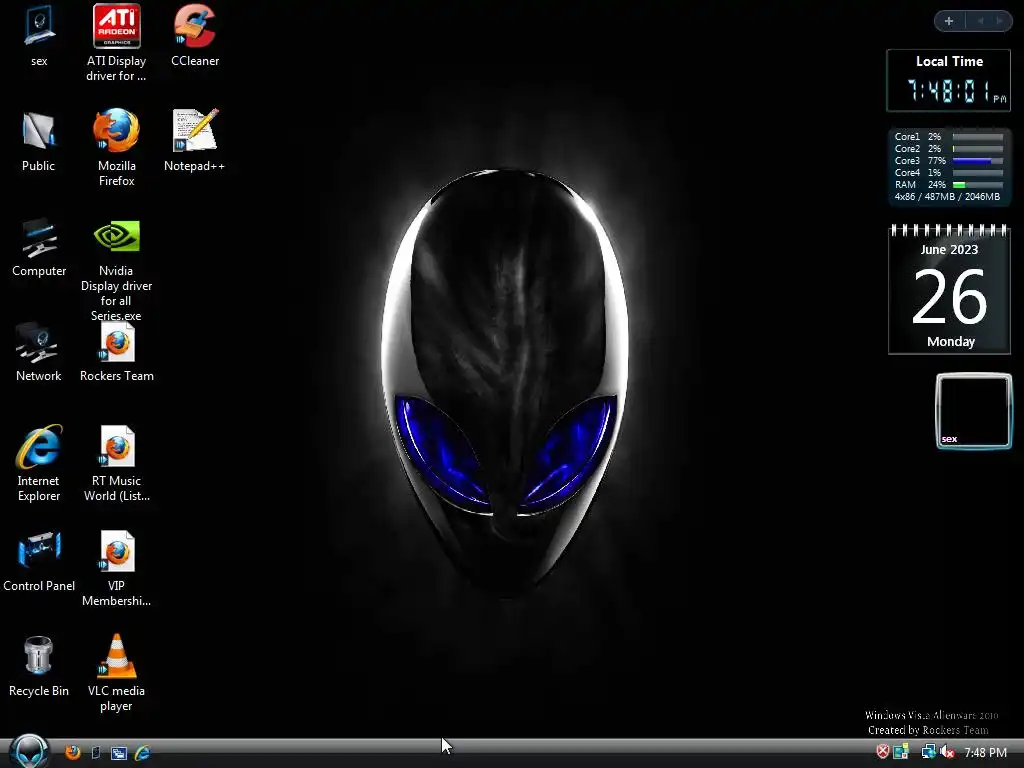
Task: Click the sidebar add gadgets plus button
Action: click(949, 21)
